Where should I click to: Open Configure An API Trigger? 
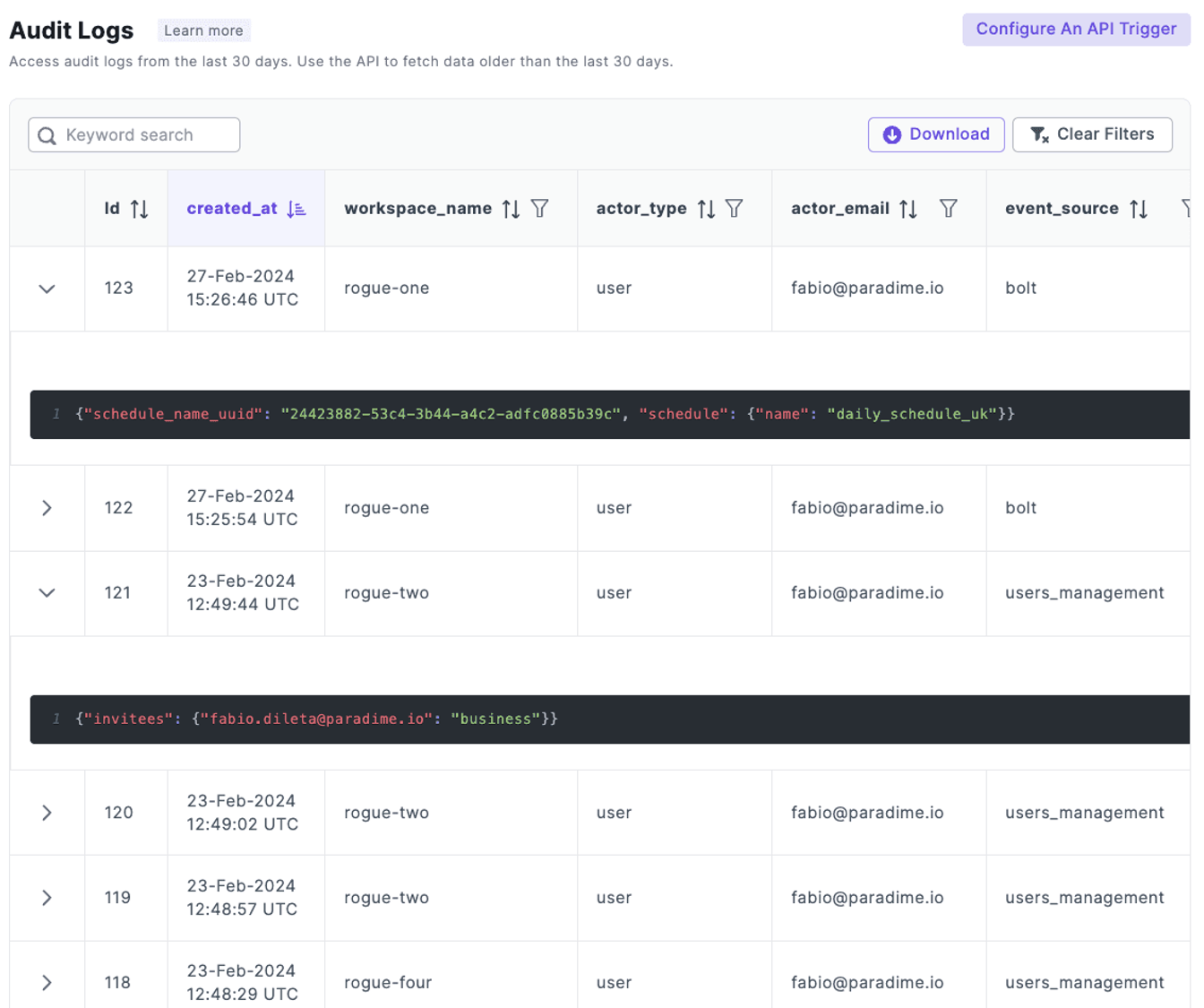pos(1076,29)
